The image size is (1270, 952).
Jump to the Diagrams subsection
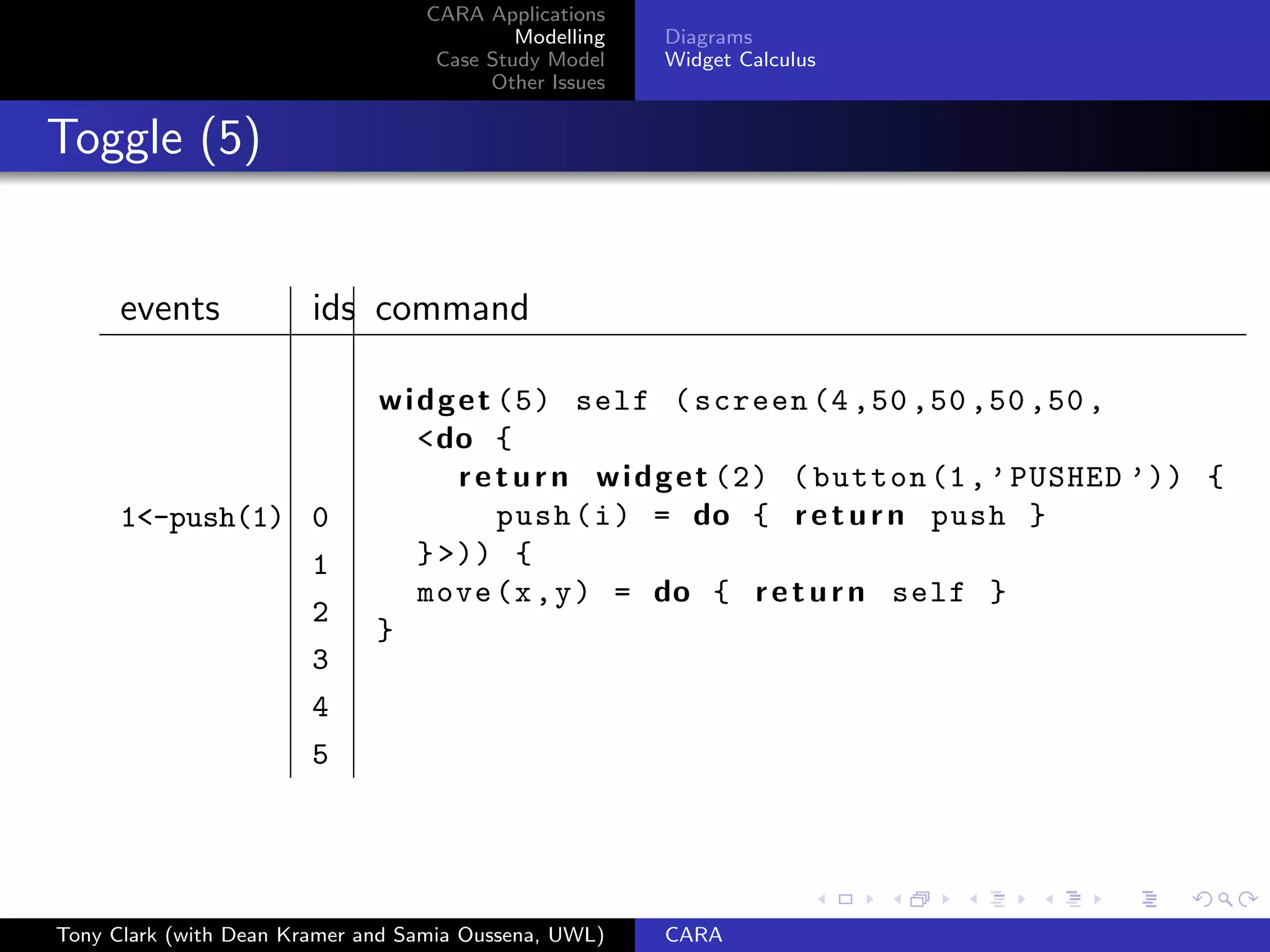click(708, 37)
